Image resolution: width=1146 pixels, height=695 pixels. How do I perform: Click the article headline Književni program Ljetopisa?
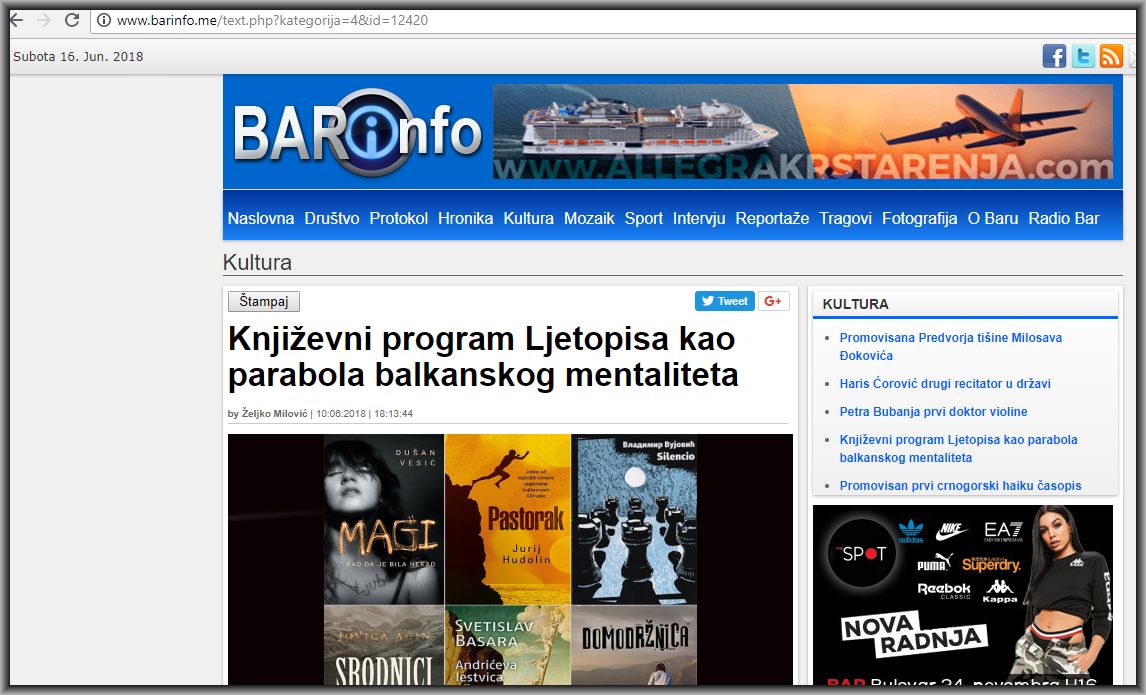[x=483, y=357]
